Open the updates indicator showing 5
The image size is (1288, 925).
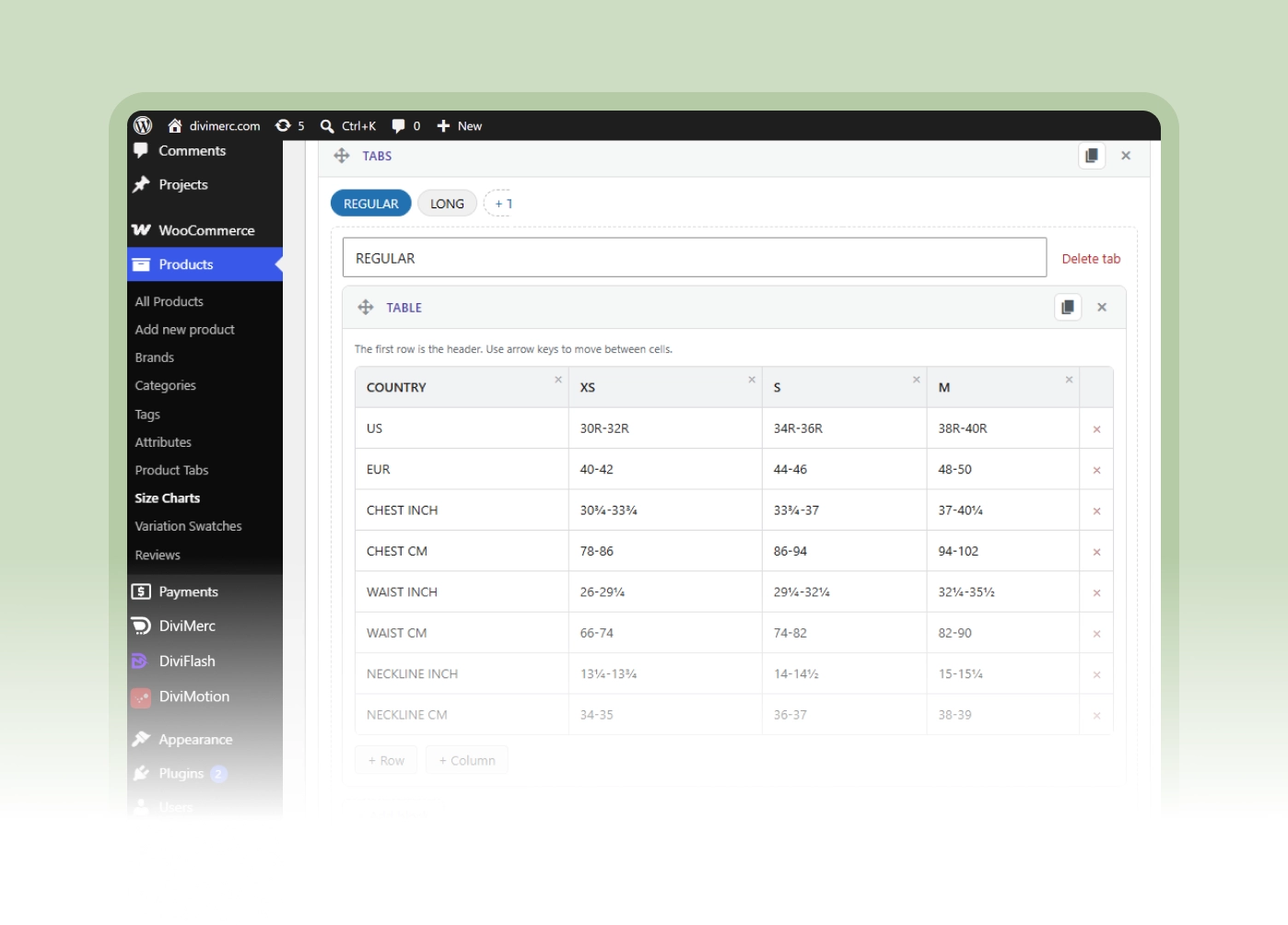[289, 126]
